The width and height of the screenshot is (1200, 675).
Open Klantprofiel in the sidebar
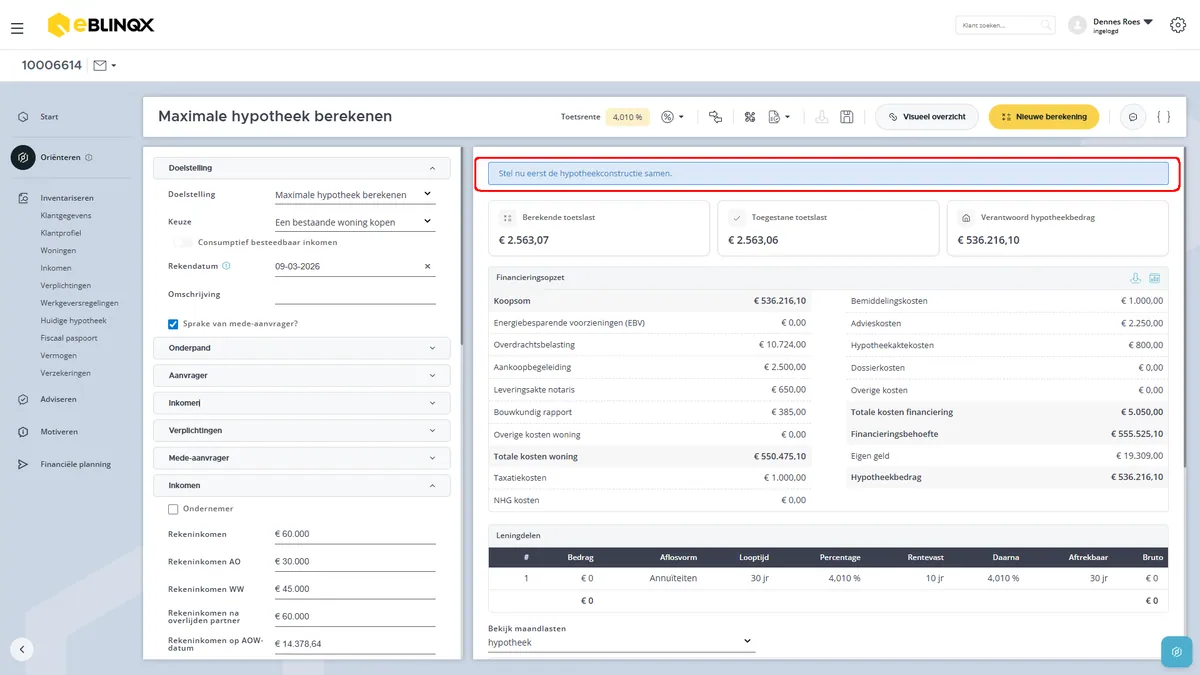click(x=62, y=233)
